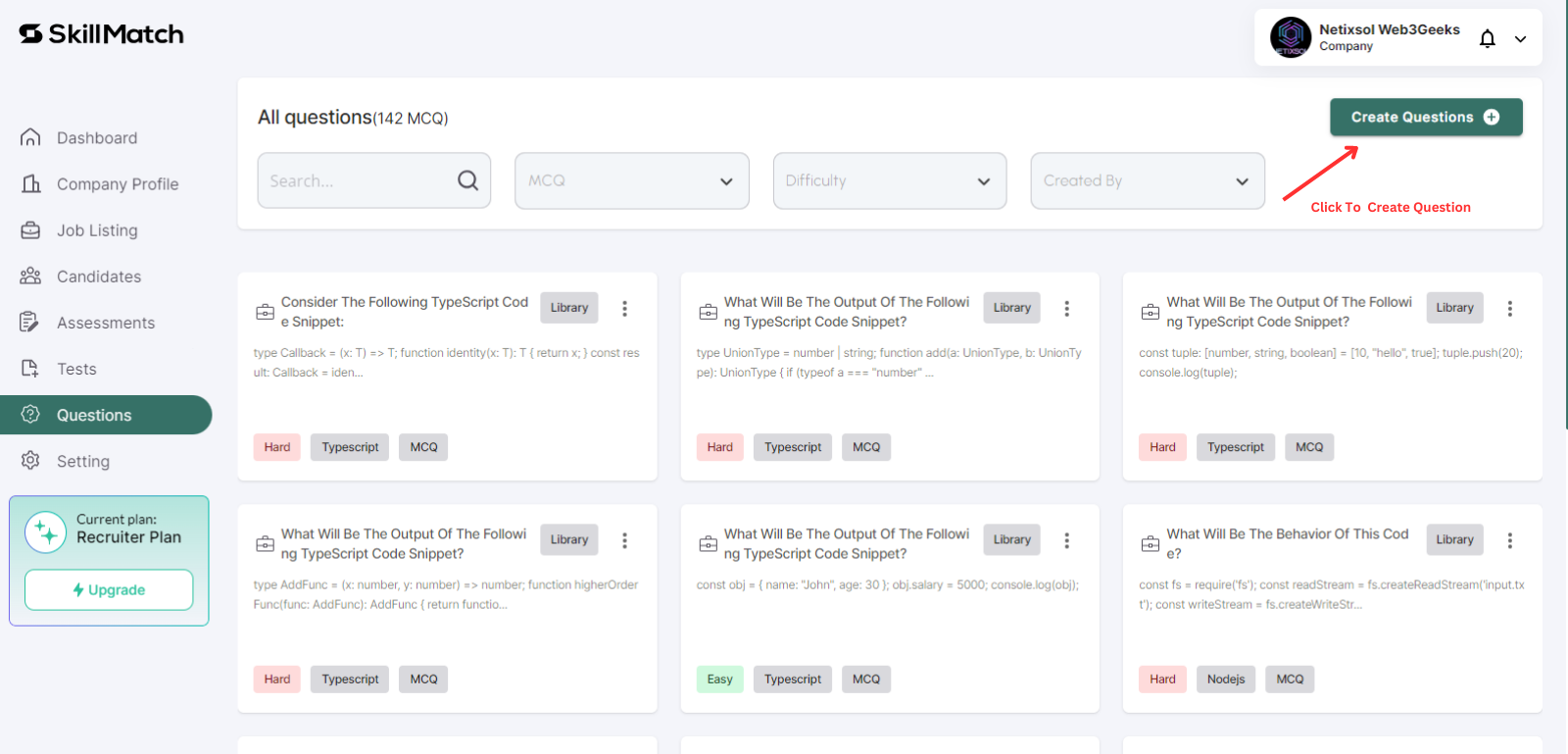Click the search magnifier icon
The height and width of the screenshot is (754, 1568).
[x=468, y=180]
